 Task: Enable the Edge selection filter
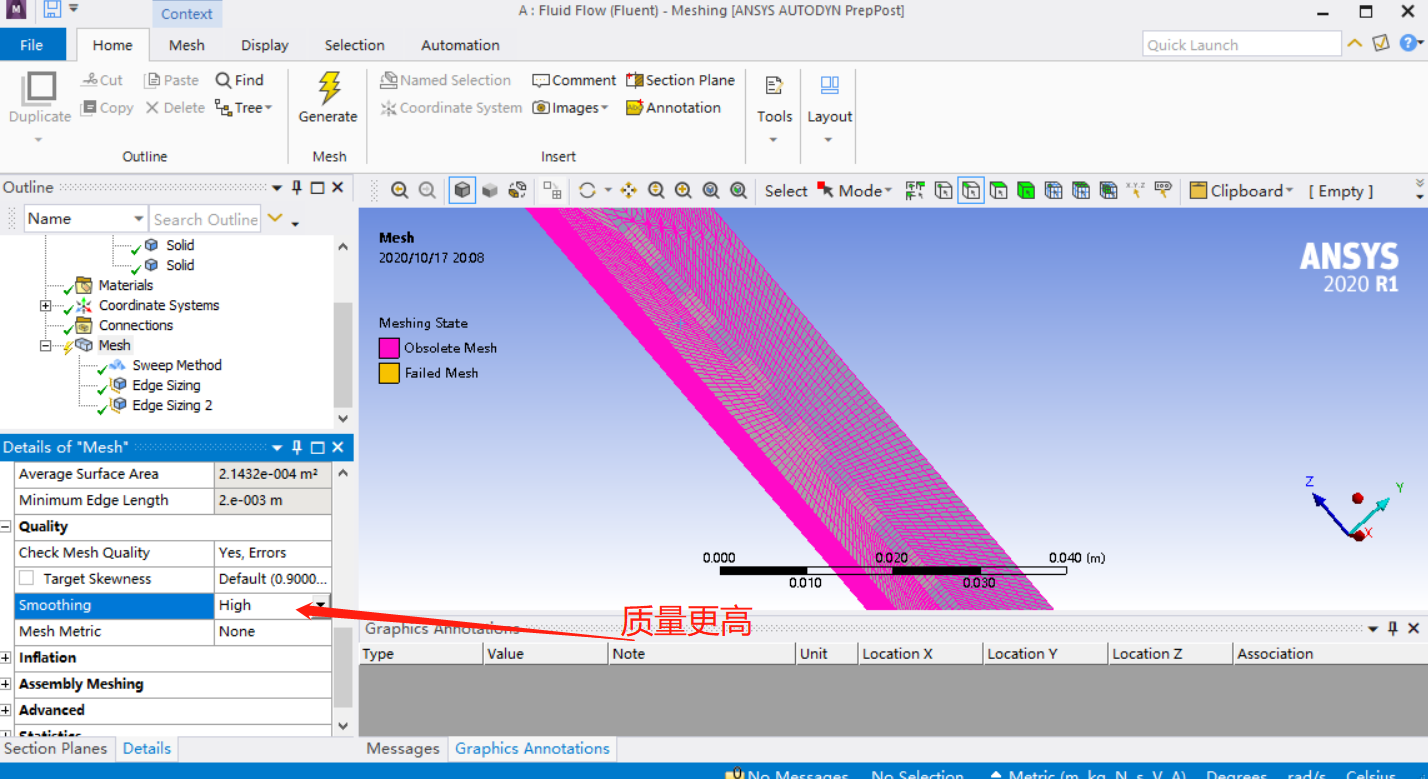971,191
